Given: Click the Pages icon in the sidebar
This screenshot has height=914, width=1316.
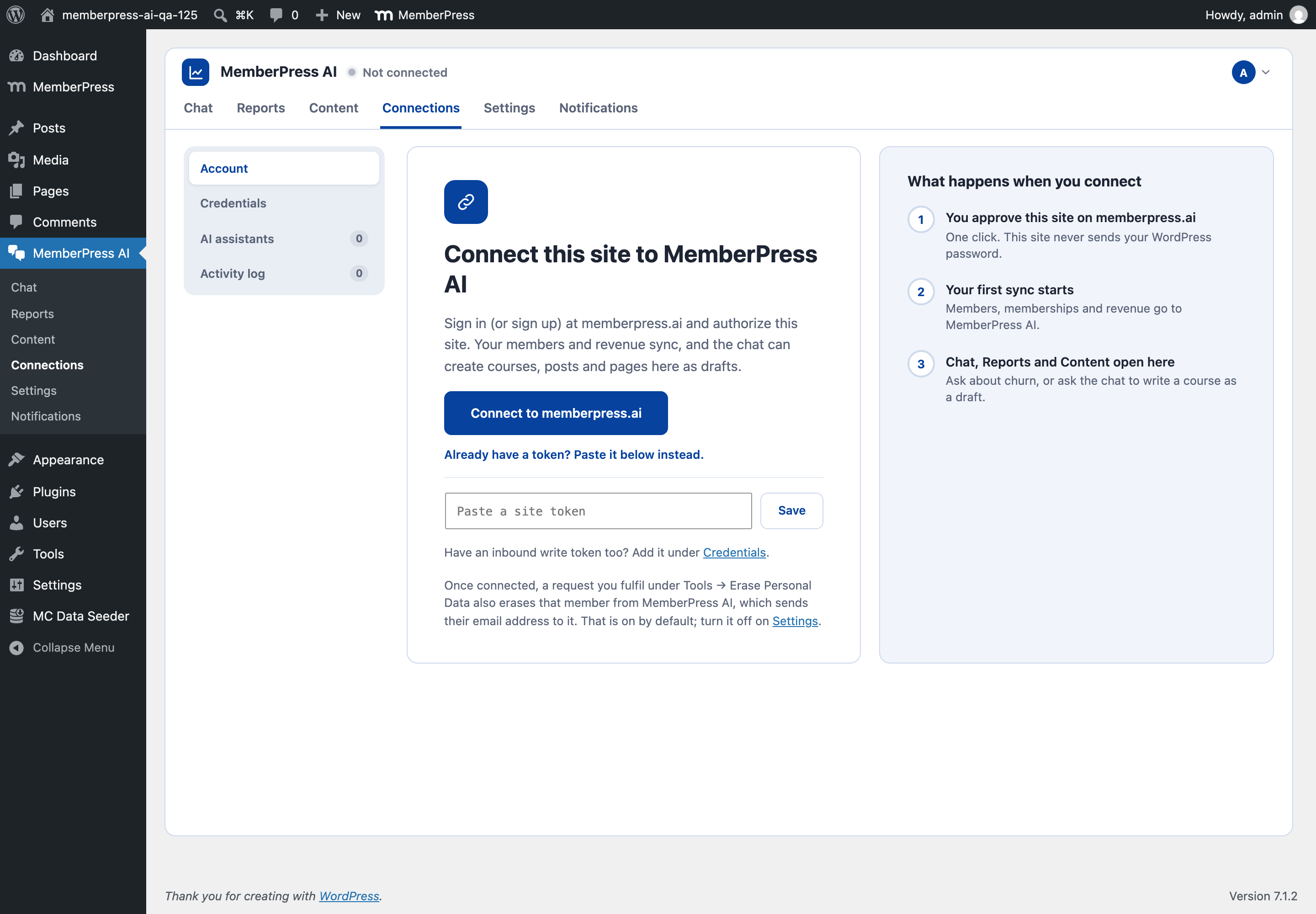Looking at the screenshot, I should click(x=16, y=191).
